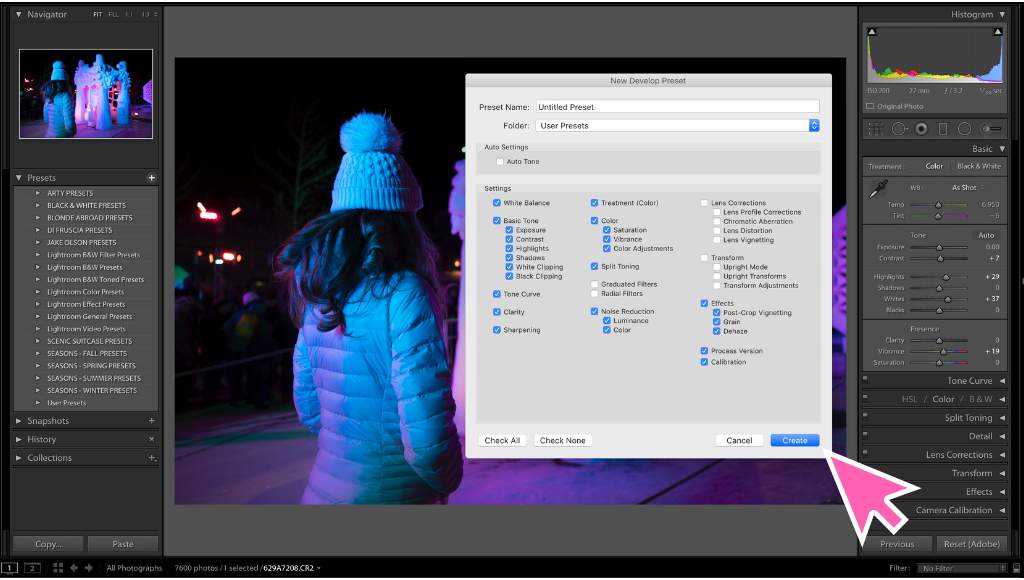Toggle the Split Toning panel switch

coord(865,415)
